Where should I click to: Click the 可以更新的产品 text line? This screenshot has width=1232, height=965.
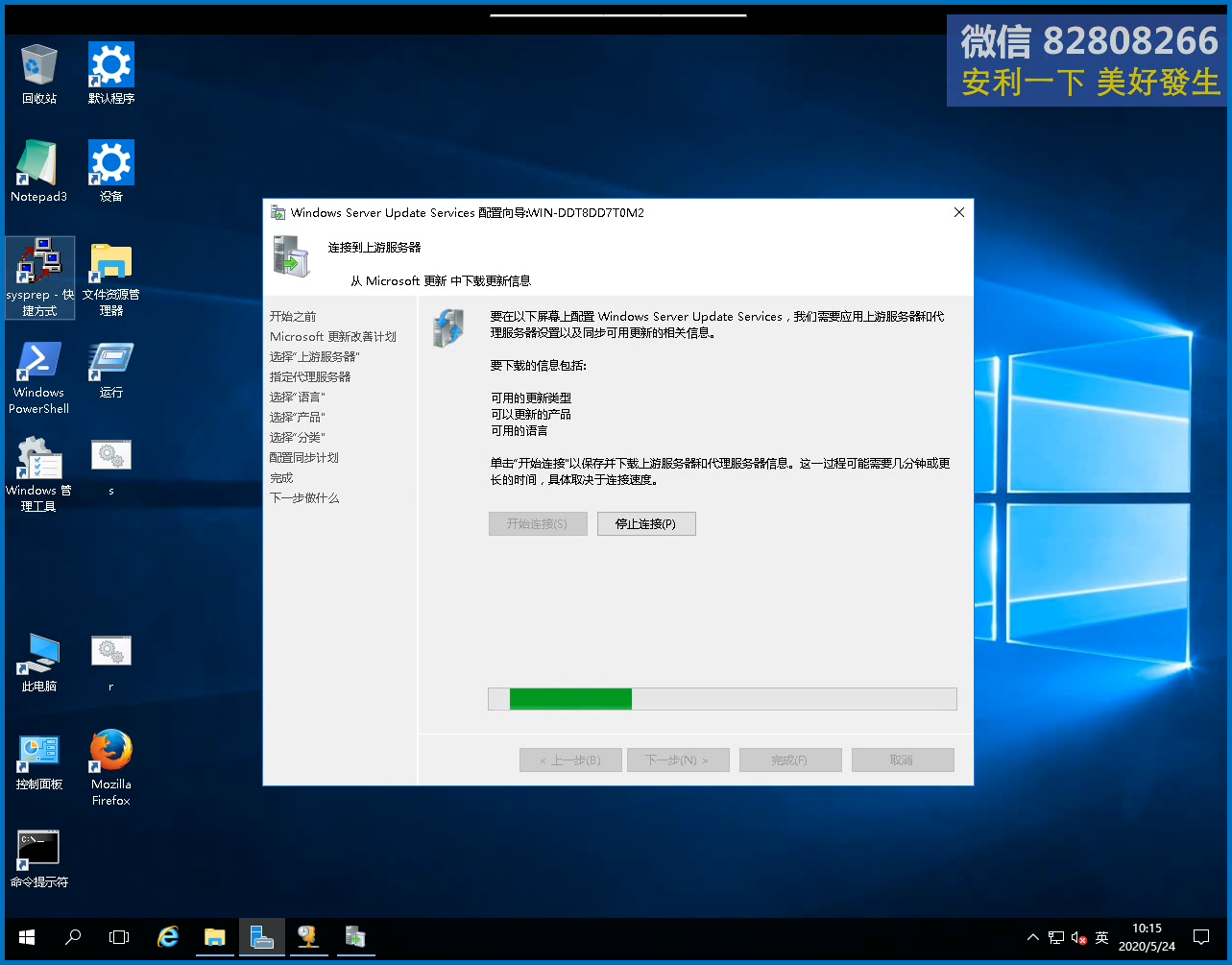pyautogui.click(x=531, y=414)
